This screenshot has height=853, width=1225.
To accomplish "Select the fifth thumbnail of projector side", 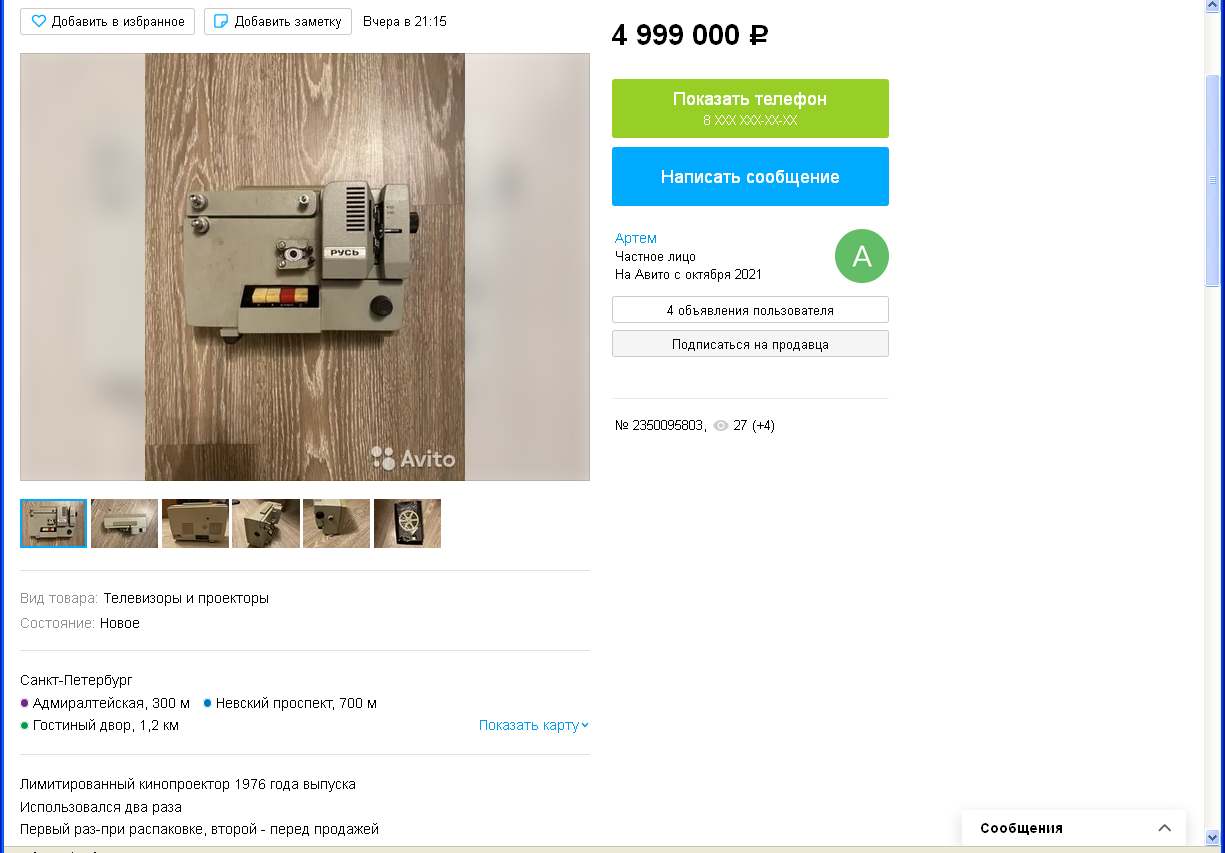I will 336,523.
